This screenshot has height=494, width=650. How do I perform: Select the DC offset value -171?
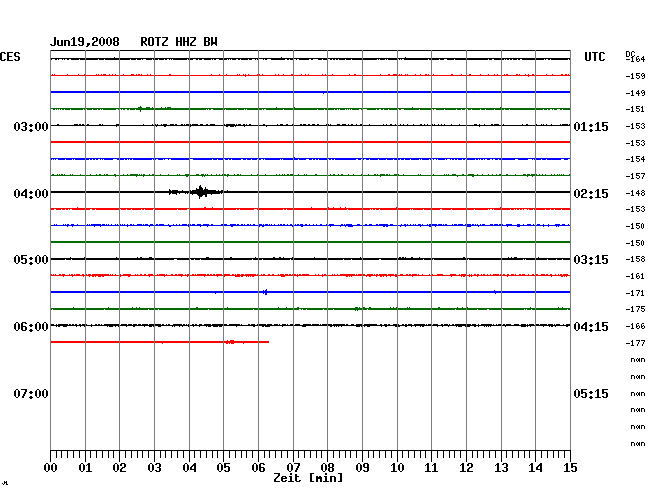[635, 293]
